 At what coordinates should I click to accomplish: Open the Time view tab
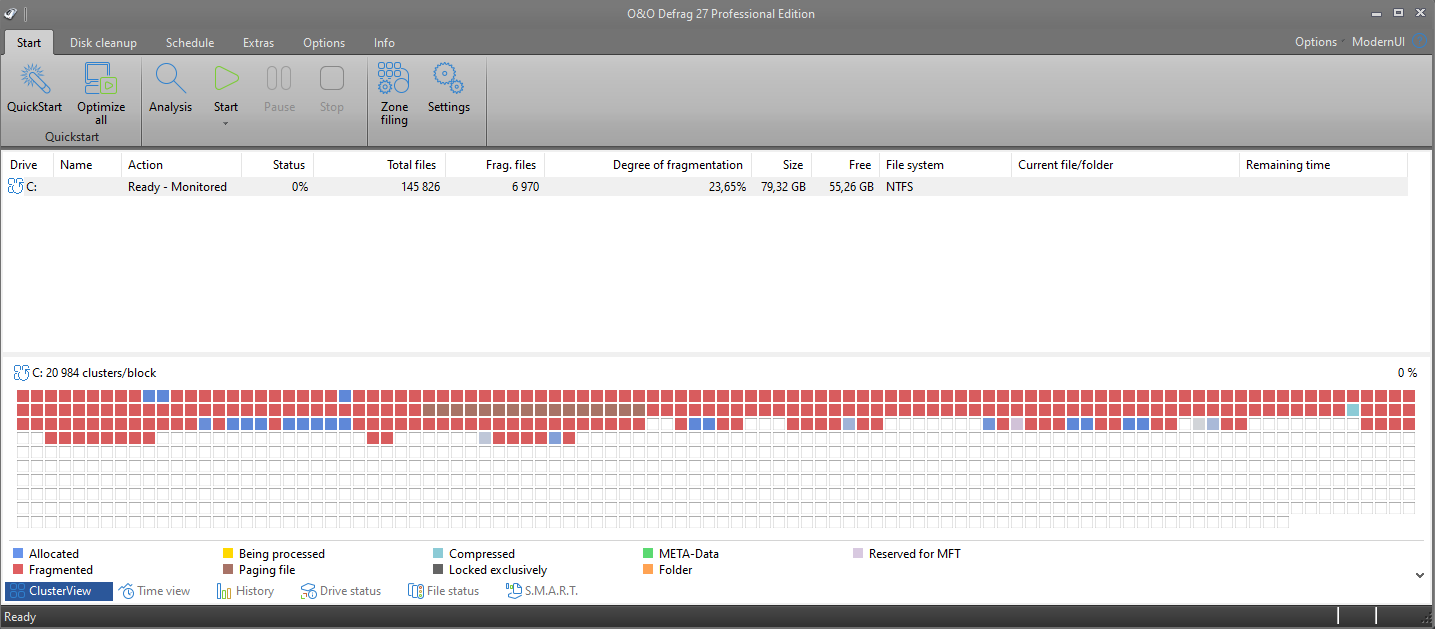pos(155,591)
